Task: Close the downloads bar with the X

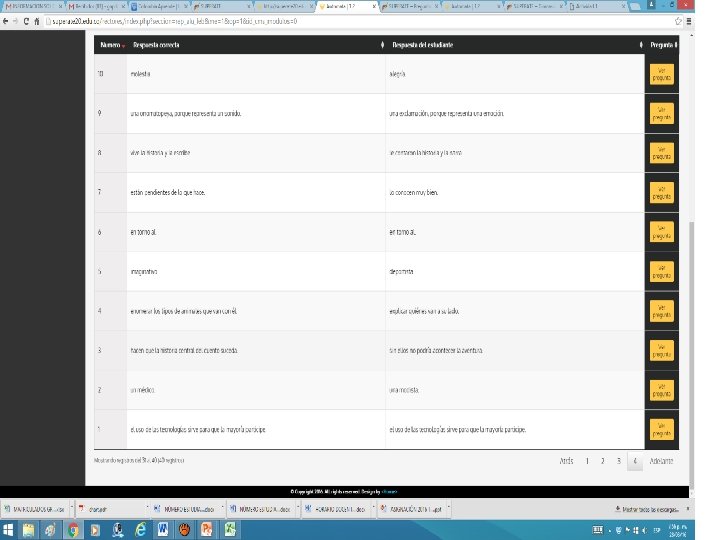Action: [687, 509]
